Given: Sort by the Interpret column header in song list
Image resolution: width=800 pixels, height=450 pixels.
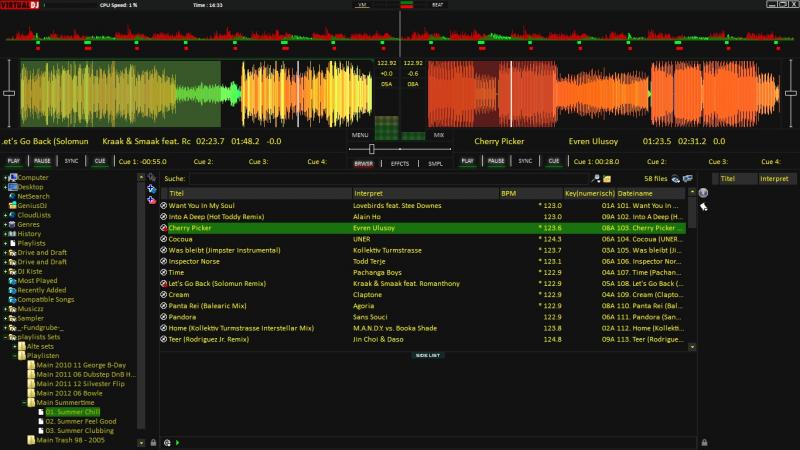Looking at the screenshot, I should tap(425, 193).
